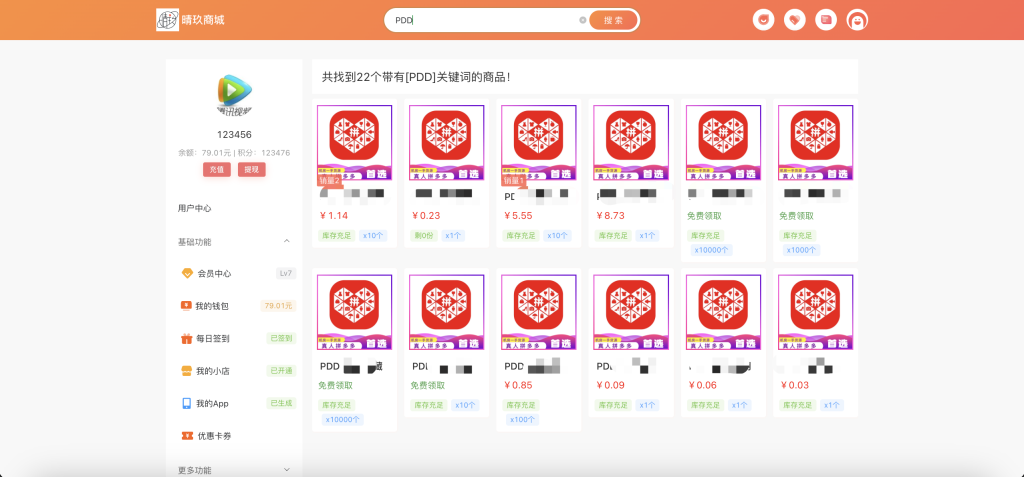Clear search text with the X icon

[583, 20]
